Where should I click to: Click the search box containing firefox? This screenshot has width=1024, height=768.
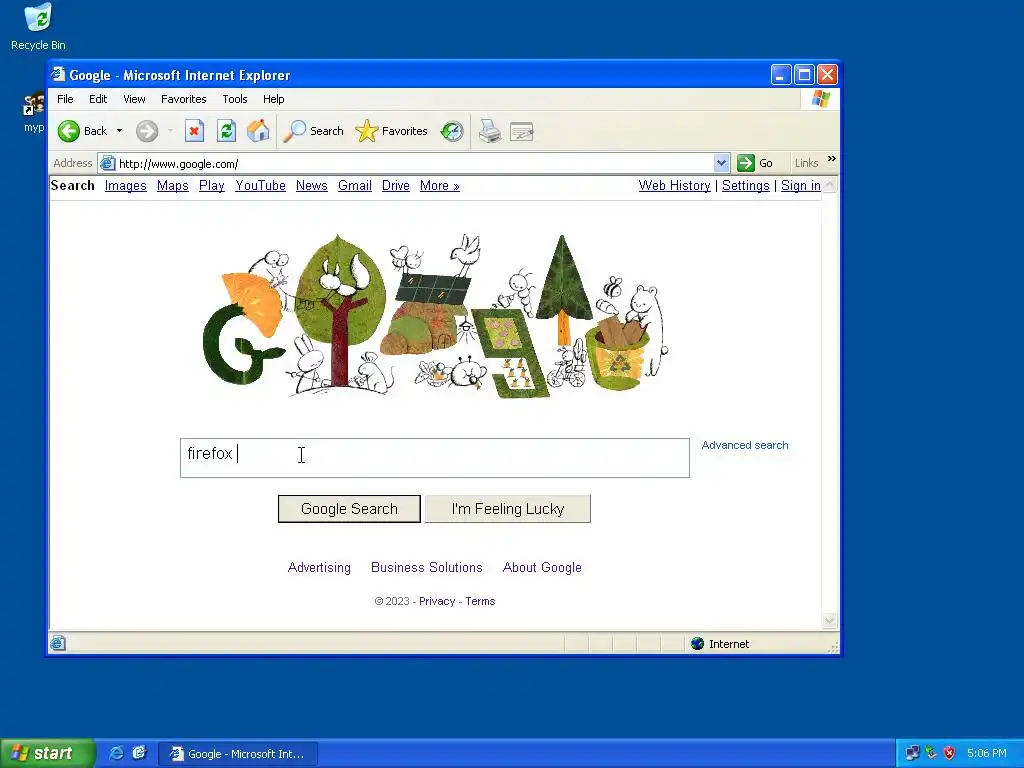tap(435, 458)
